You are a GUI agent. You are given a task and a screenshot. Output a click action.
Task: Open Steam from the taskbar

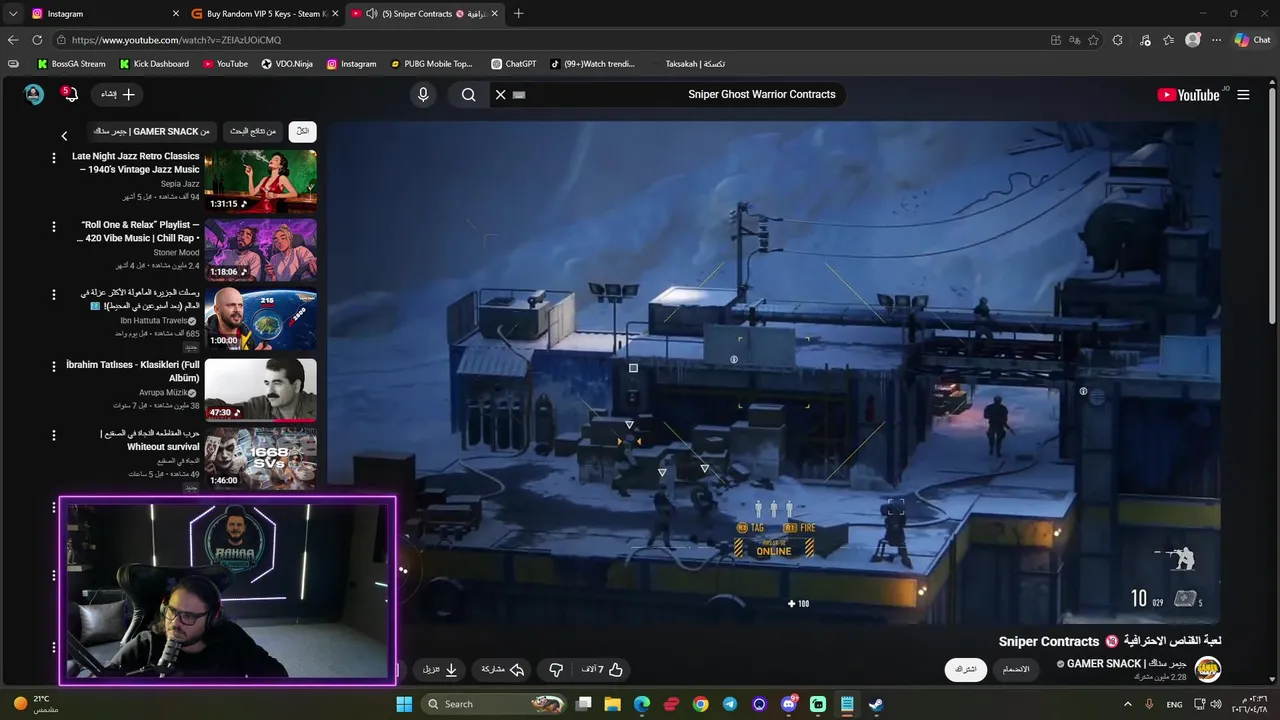point(876,704)
